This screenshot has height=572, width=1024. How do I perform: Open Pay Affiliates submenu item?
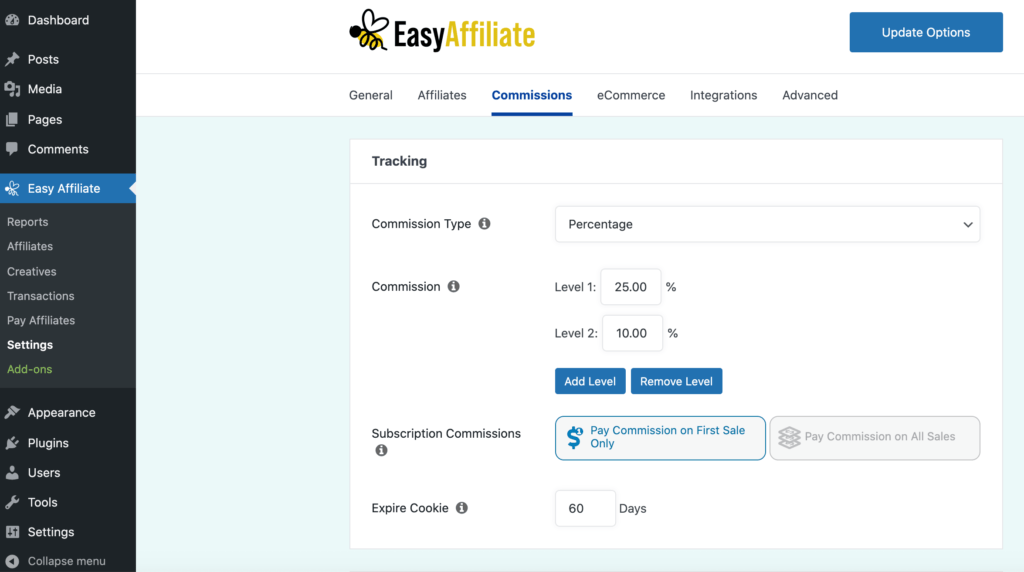(x=41, y=321)
